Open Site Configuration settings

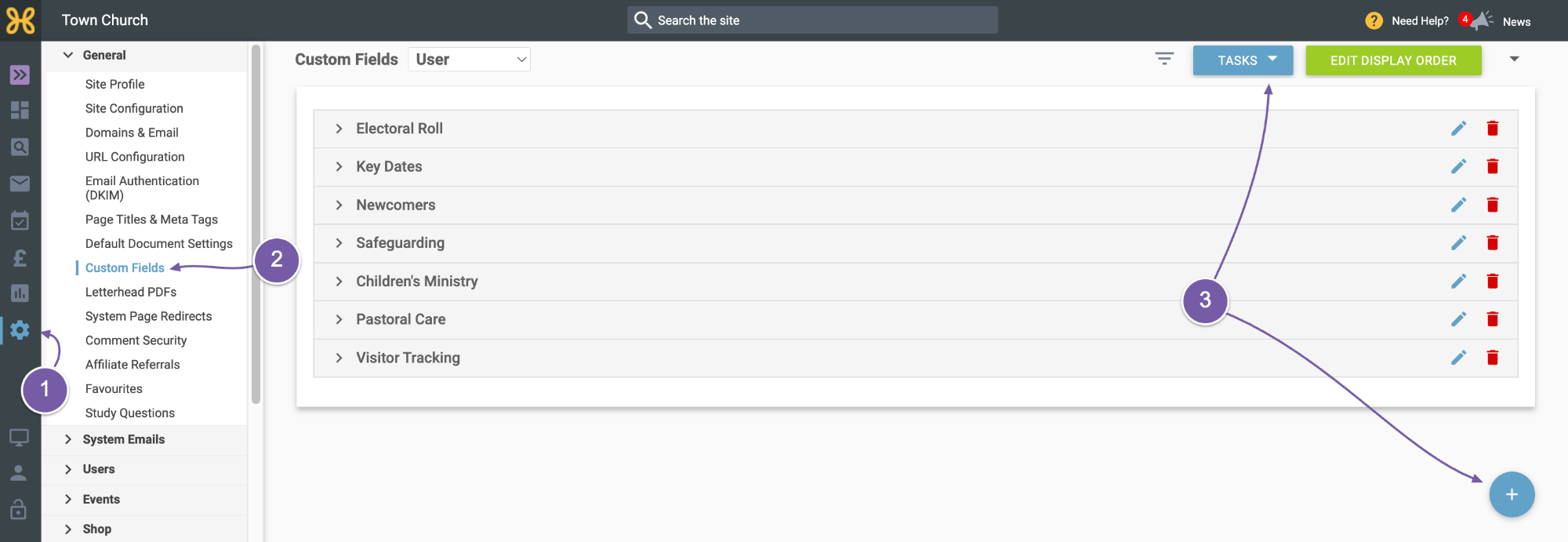pyautogui.click(x=134, y=108)
